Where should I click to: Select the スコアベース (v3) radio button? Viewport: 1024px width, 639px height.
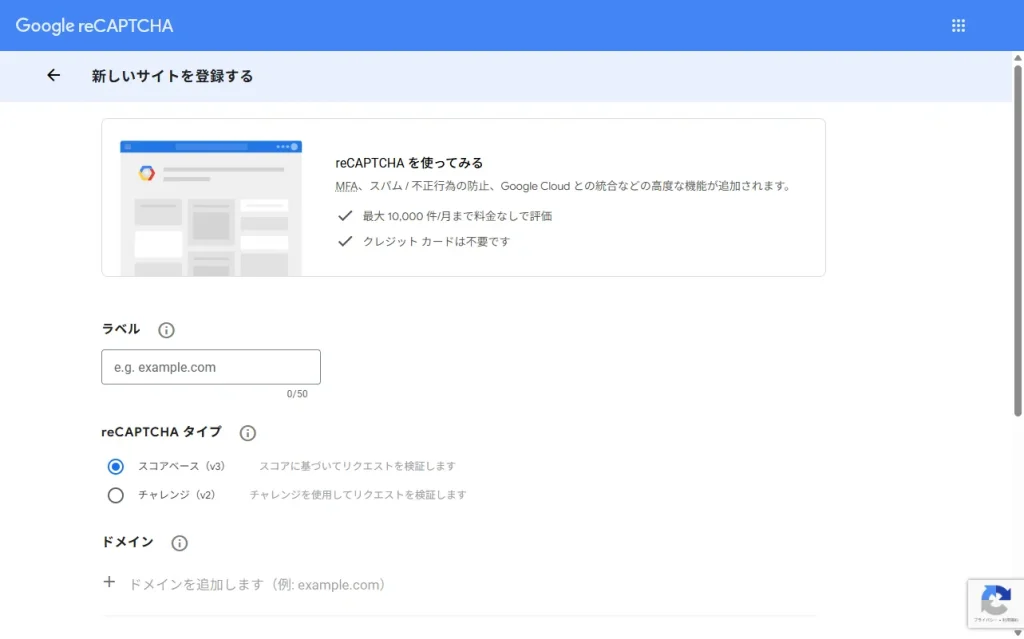point(116,467)
